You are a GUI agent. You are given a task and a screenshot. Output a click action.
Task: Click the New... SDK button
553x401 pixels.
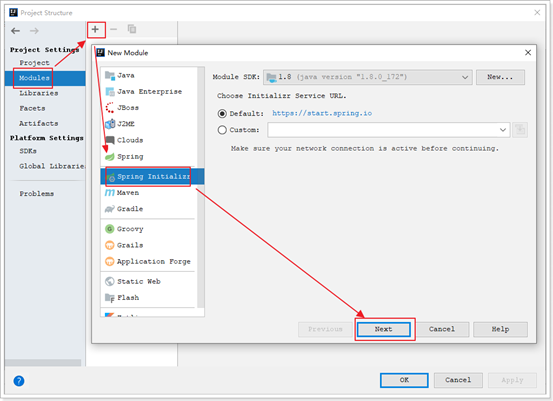[x=500, y=77]
